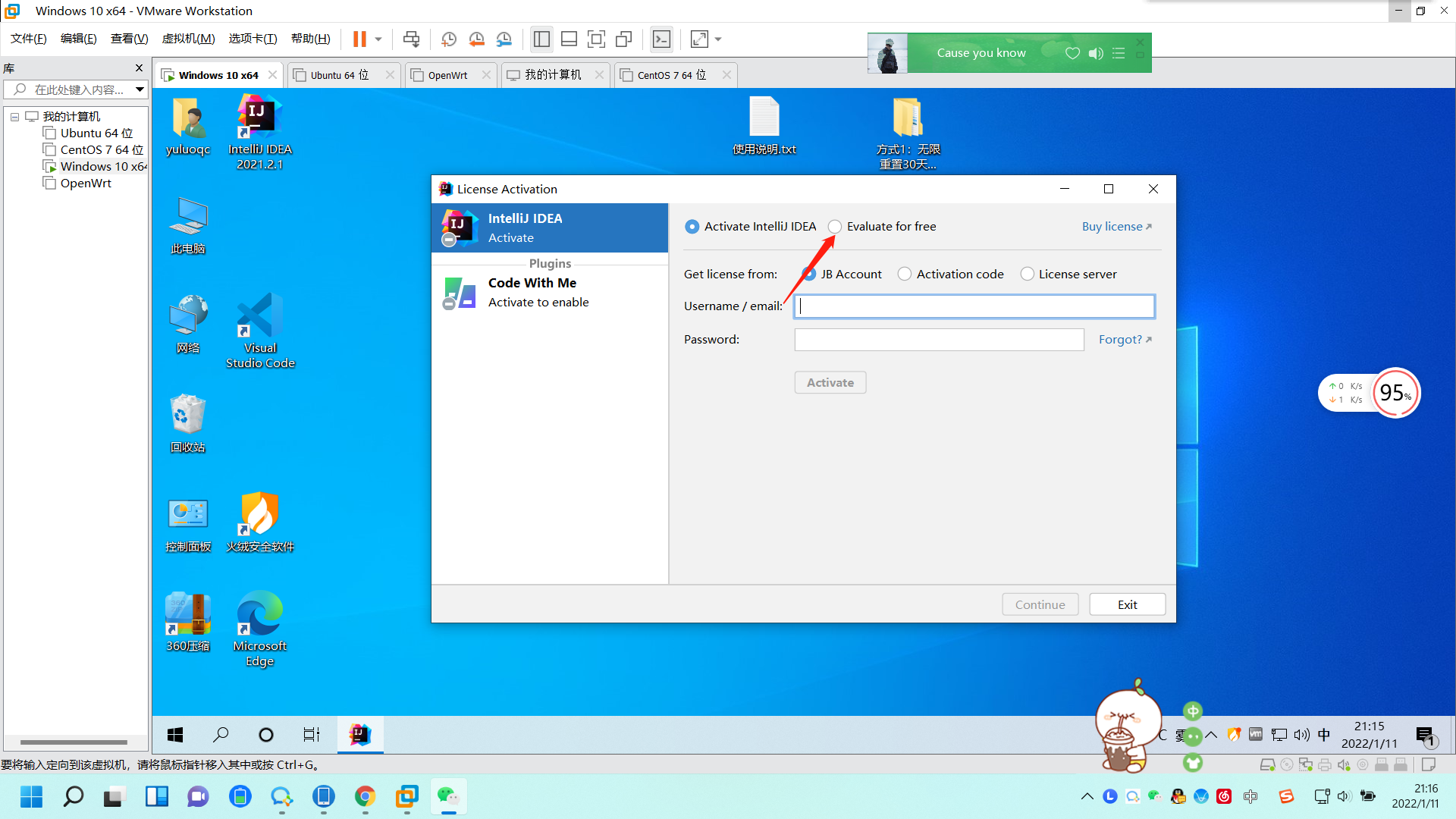Screen dimensions: 1456x819
Task: Open WeChat from host taskbar
Action: (x=449, y=796)
